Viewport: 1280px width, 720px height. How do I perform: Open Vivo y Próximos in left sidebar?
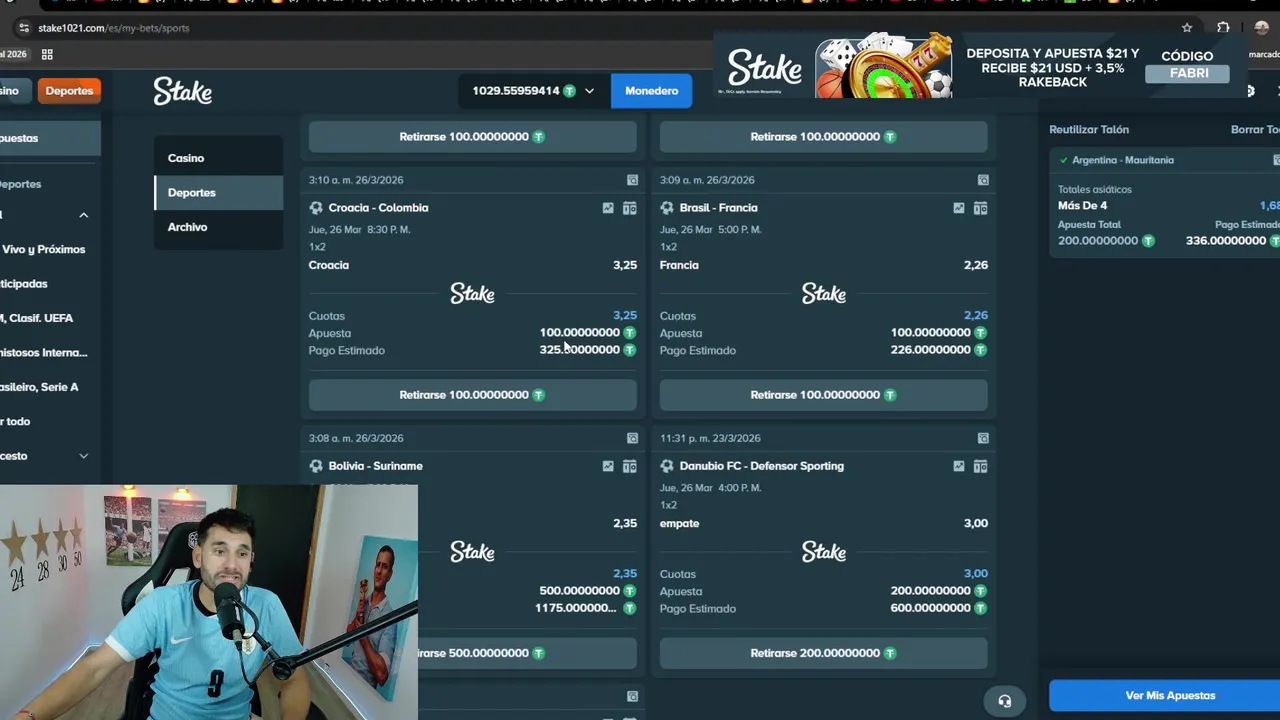43,250
